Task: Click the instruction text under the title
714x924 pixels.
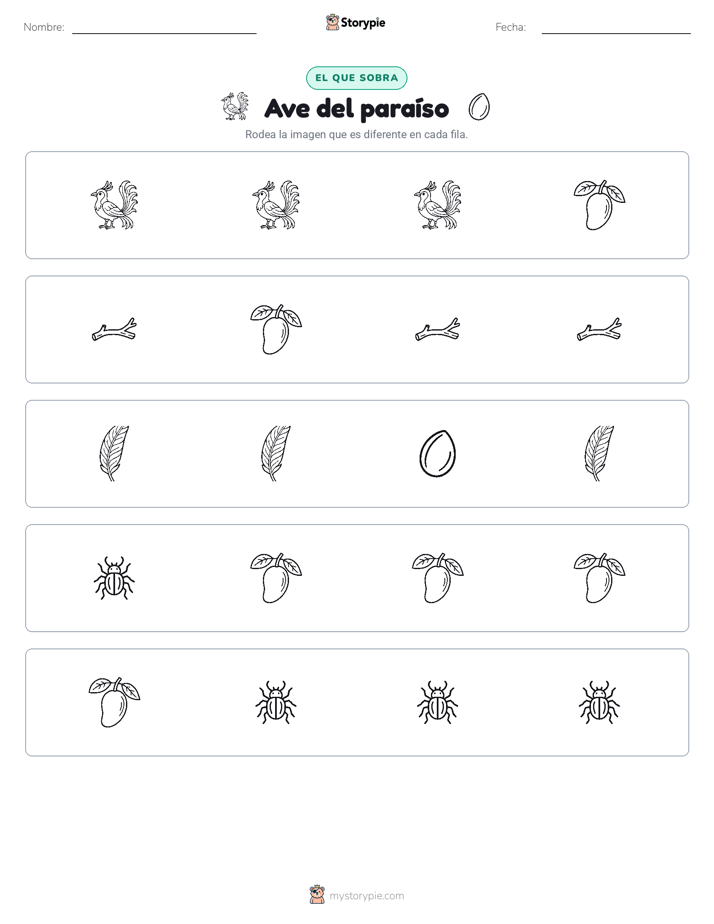Action: [356, 134]
